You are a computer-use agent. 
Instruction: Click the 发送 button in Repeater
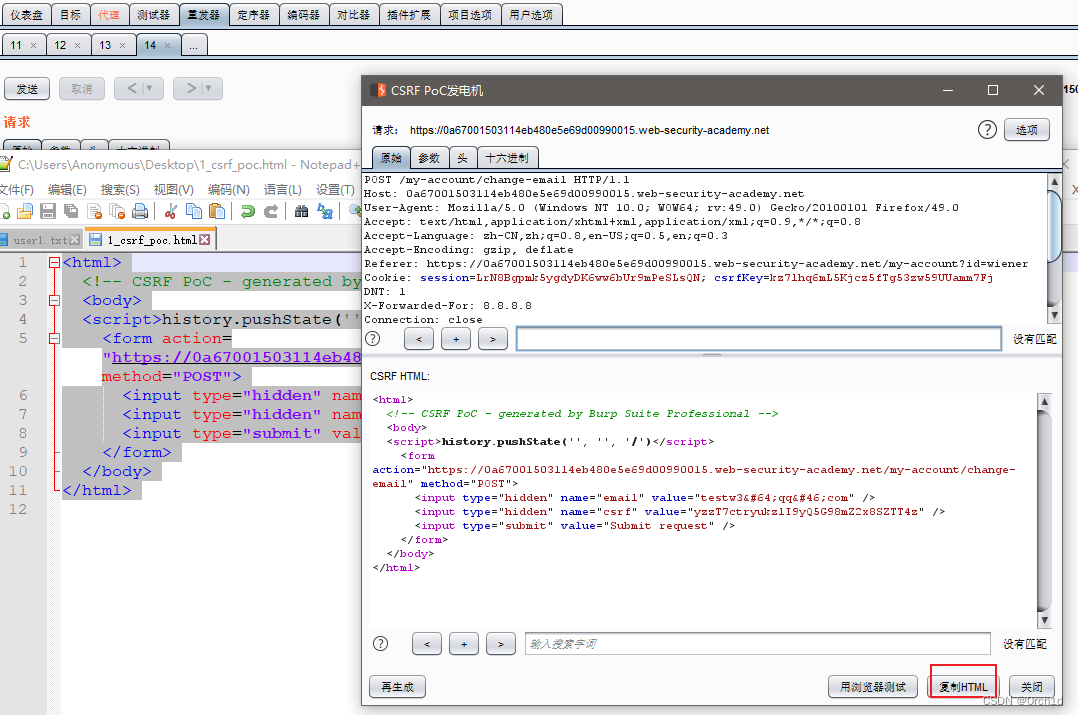(x=28, y=89)
